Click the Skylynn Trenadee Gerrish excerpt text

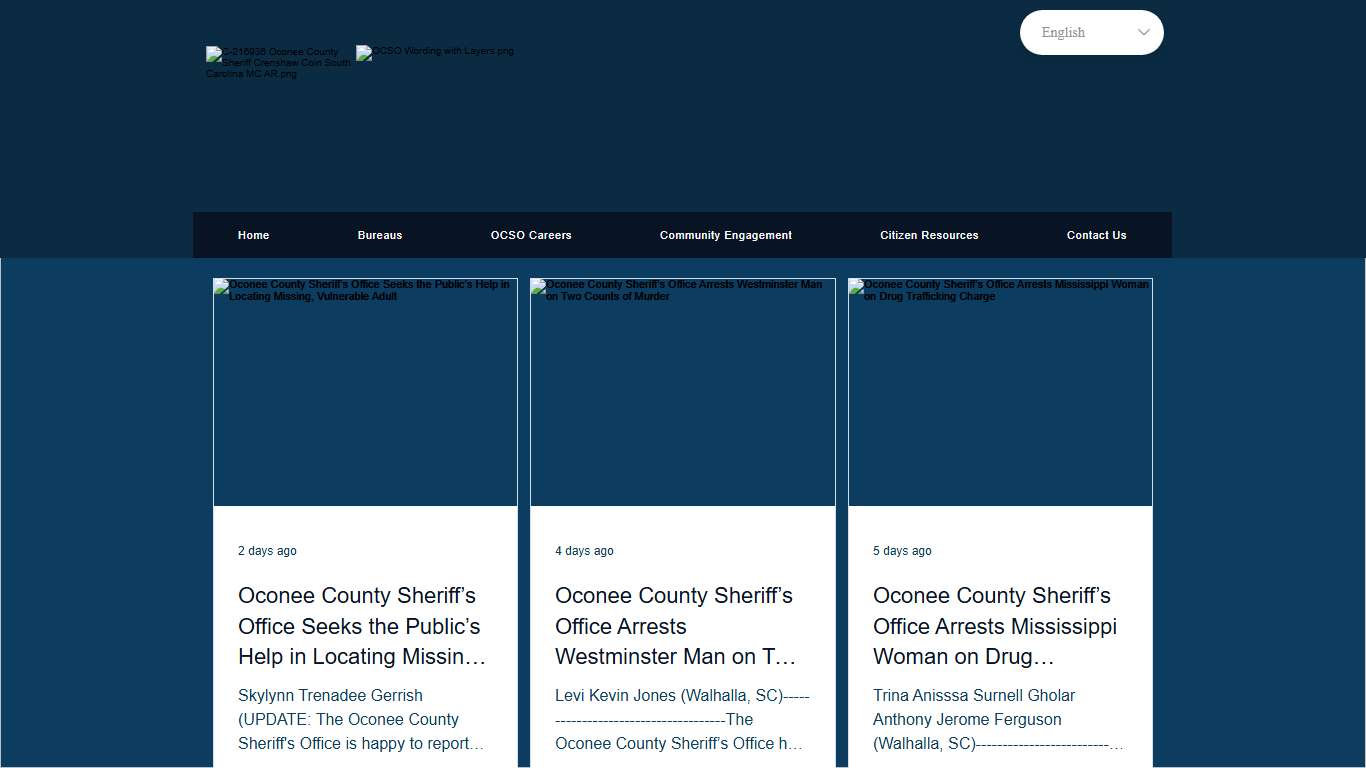[362, 719]
